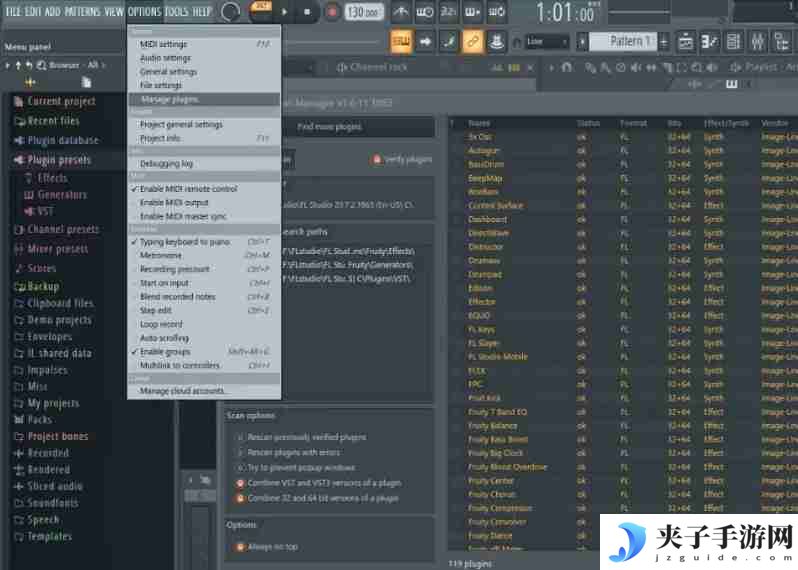Click the arrow auto-scroll toolbar icon
This screenshot has height=570, width=798.
tap(425, 41)
